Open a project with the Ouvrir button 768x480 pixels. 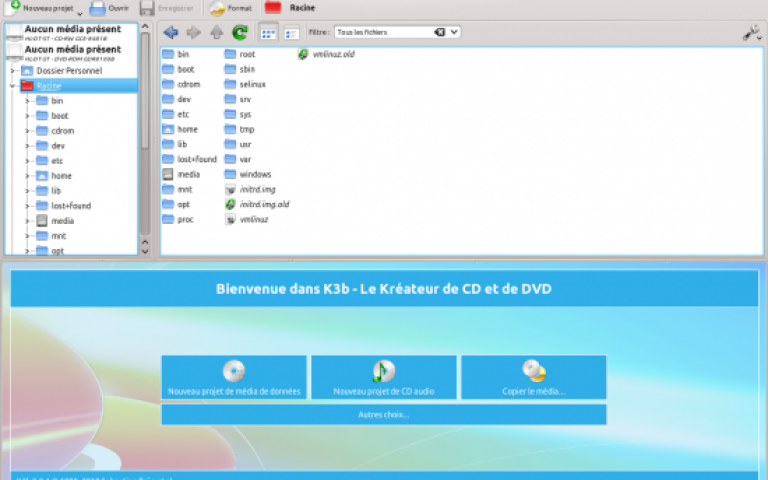point(98,8)
